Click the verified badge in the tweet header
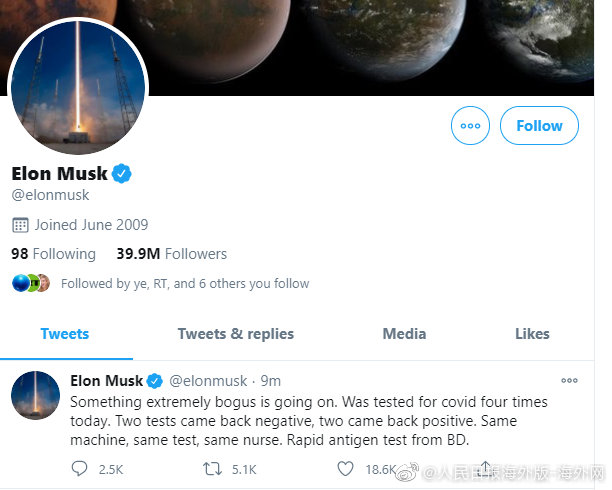This screenshot has width=612, height=490. [155, 381]
